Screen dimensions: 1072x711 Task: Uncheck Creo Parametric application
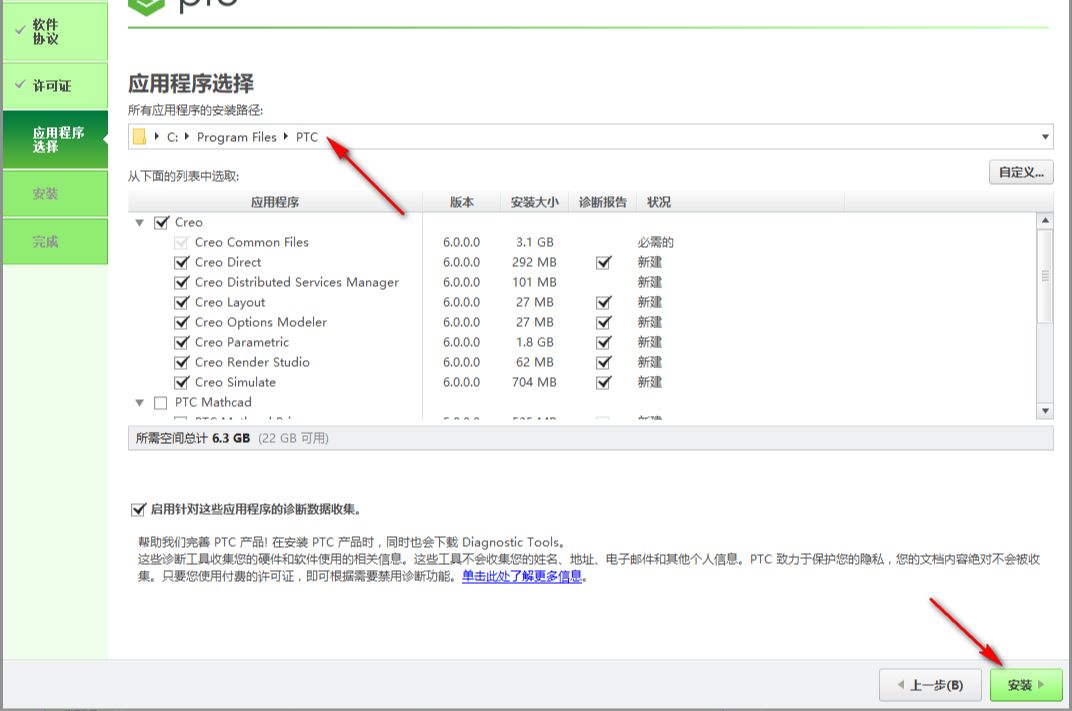pos(181,343)
